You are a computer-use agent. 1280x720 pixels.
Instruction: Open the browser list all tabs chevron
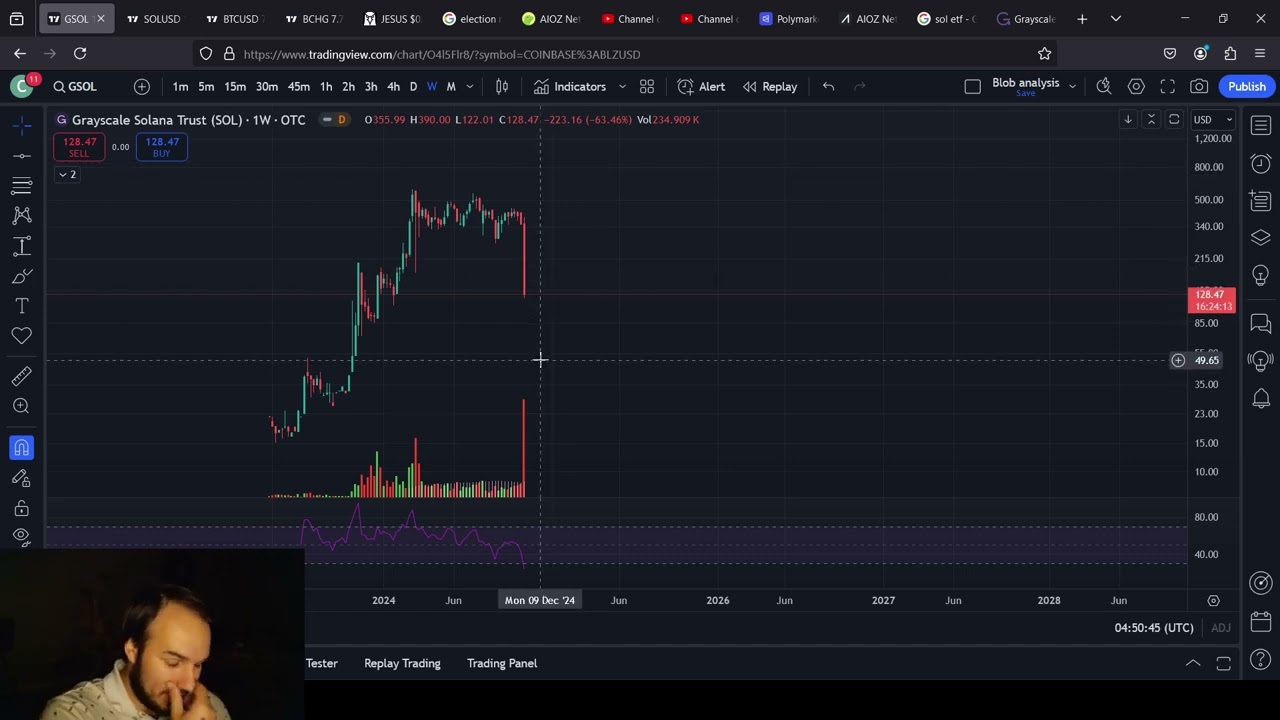pos(1116,19)
